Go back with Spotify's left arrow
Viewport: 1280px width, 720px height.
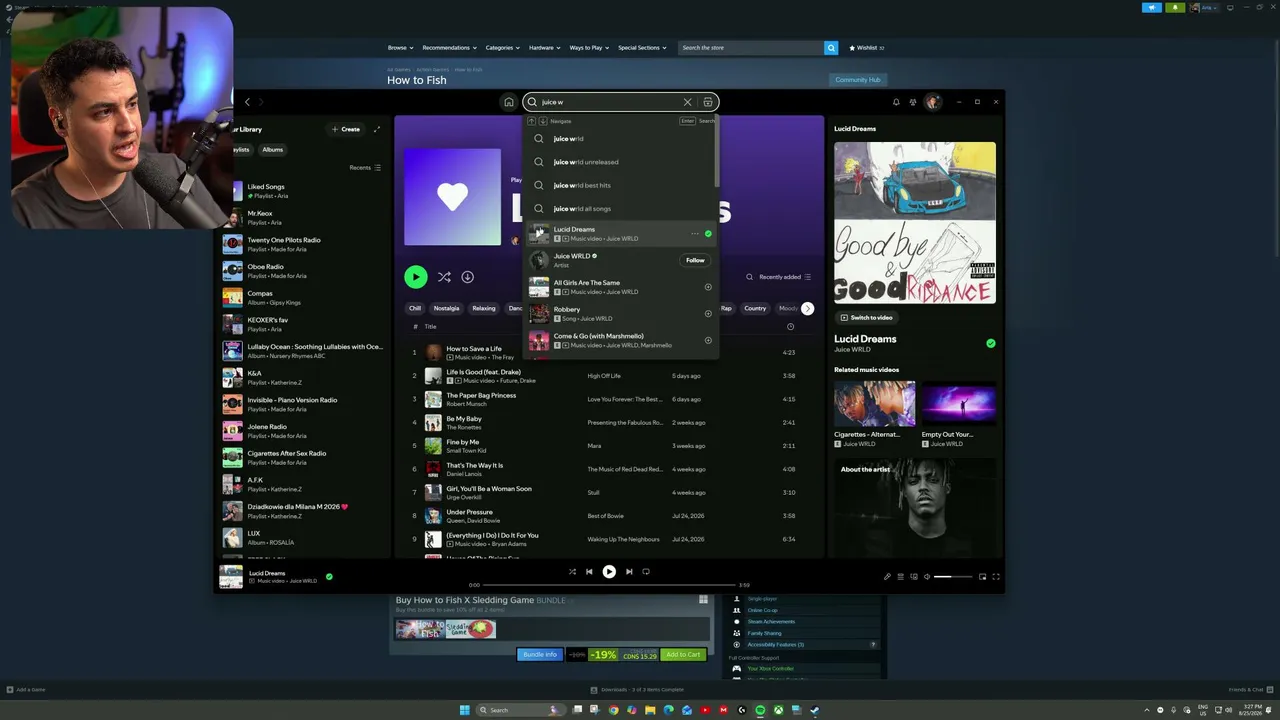pos(248,102)
